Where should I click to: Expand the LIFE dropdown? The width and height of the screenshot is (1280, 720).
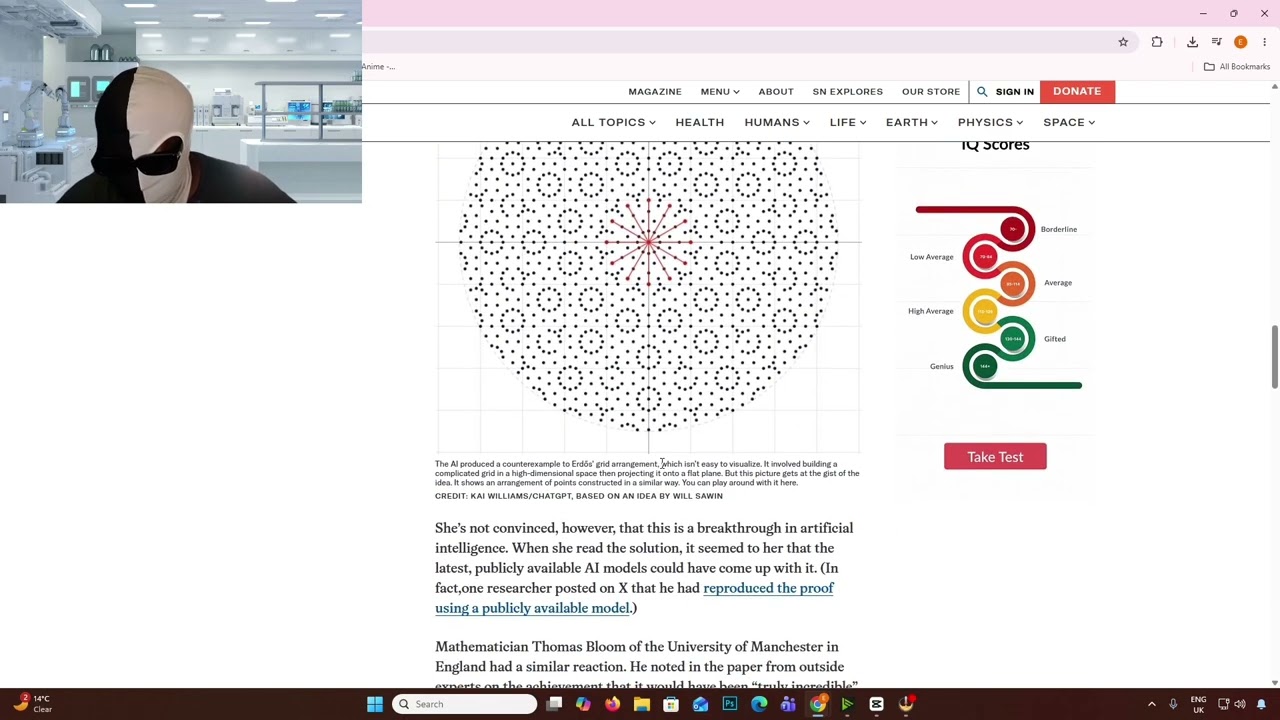(847, 122)
